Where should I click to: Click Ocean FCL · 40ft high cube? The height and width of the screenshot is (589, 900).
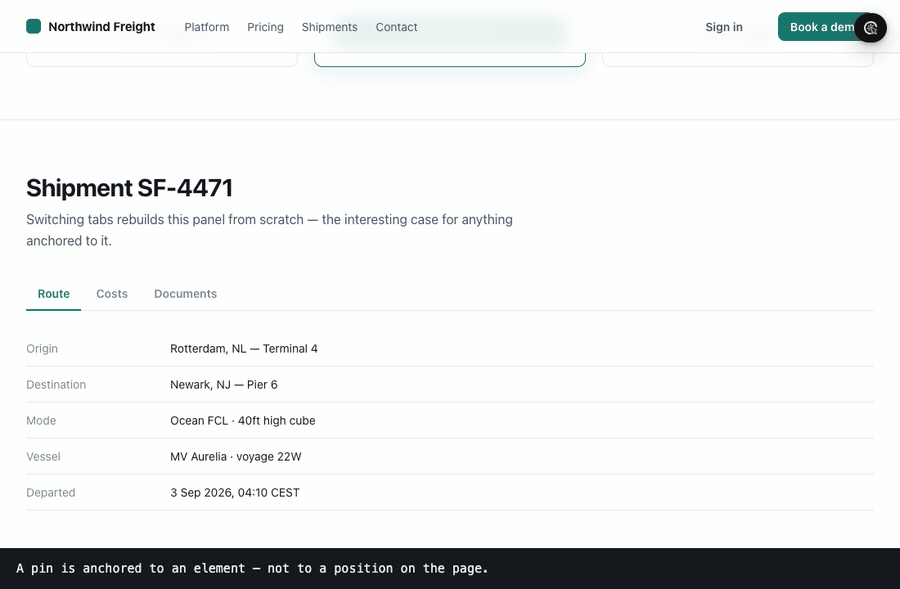click(242, 421)
